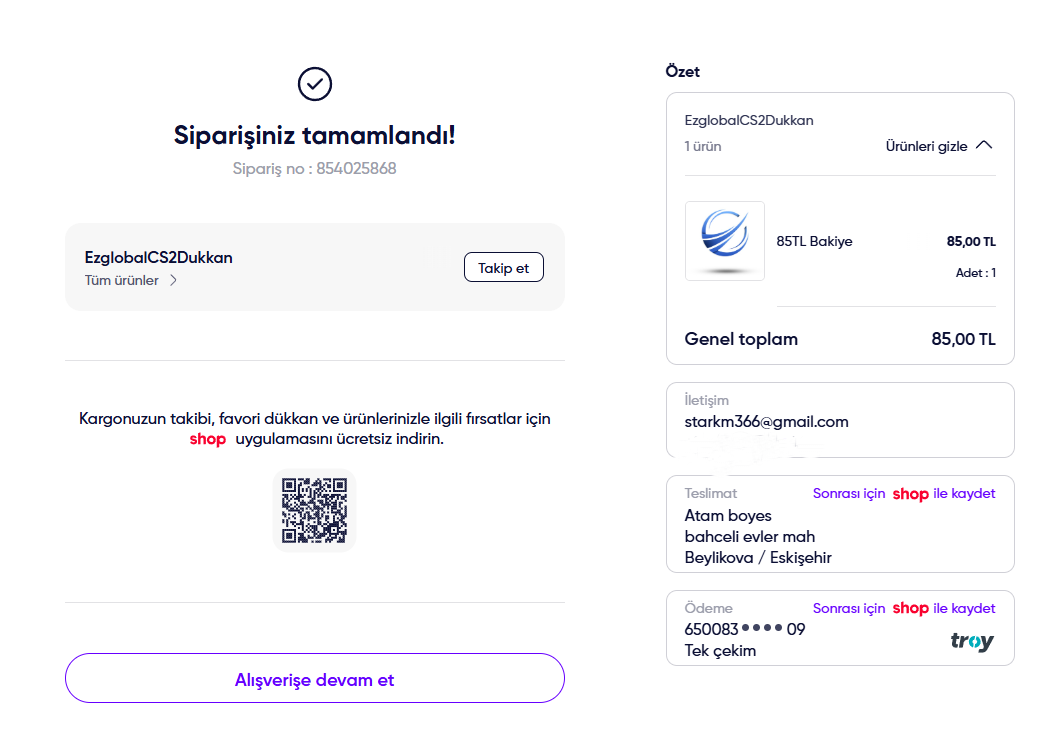This screenshot has width=1059, height=733.
Task: Click the Genel toplam 85,00 TL amount
Action: coord(963,339)
